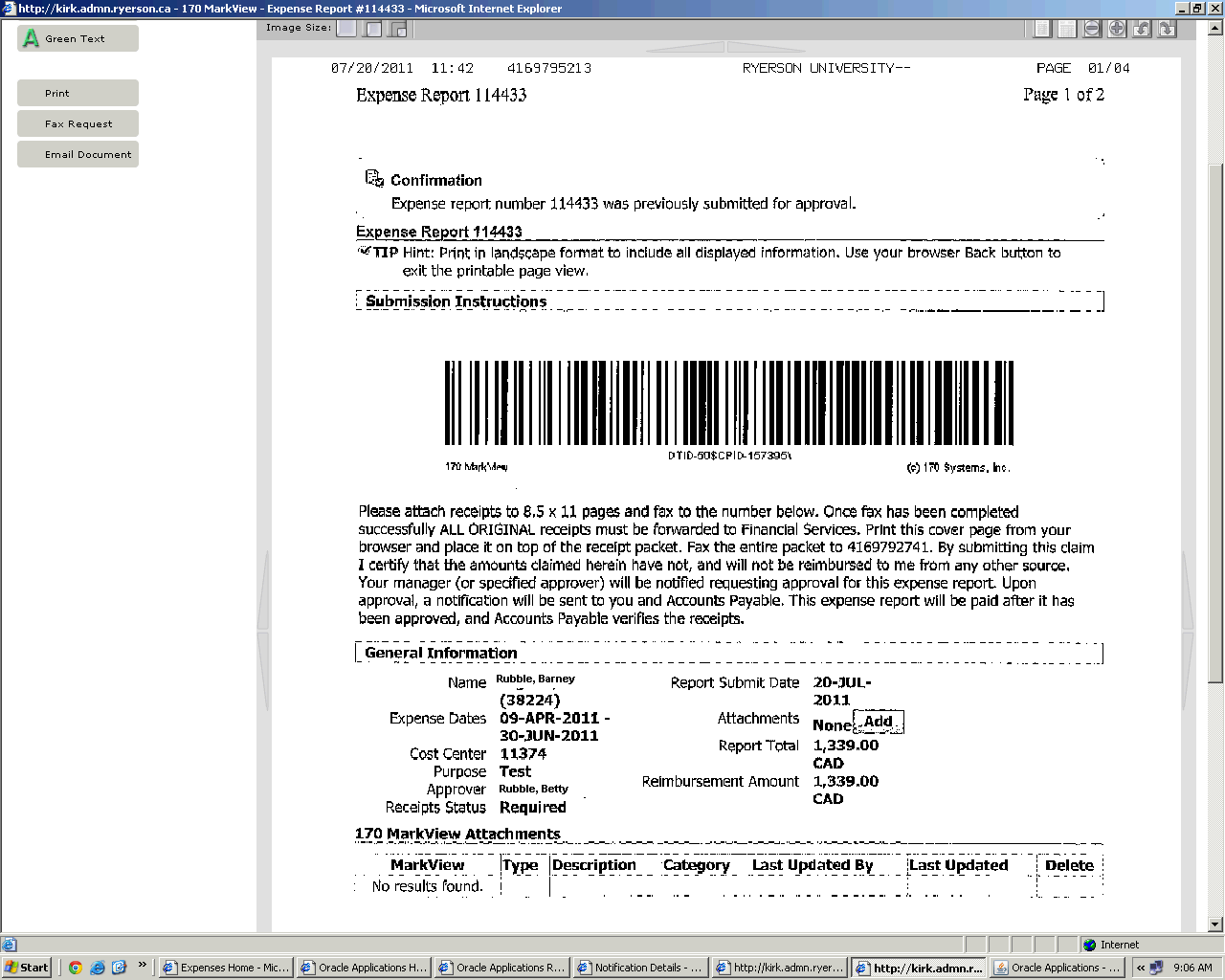Rotate image counter-clockwise using toolbar icon
Screen dimensions: 1225x980
click(x=1142, y=29)
